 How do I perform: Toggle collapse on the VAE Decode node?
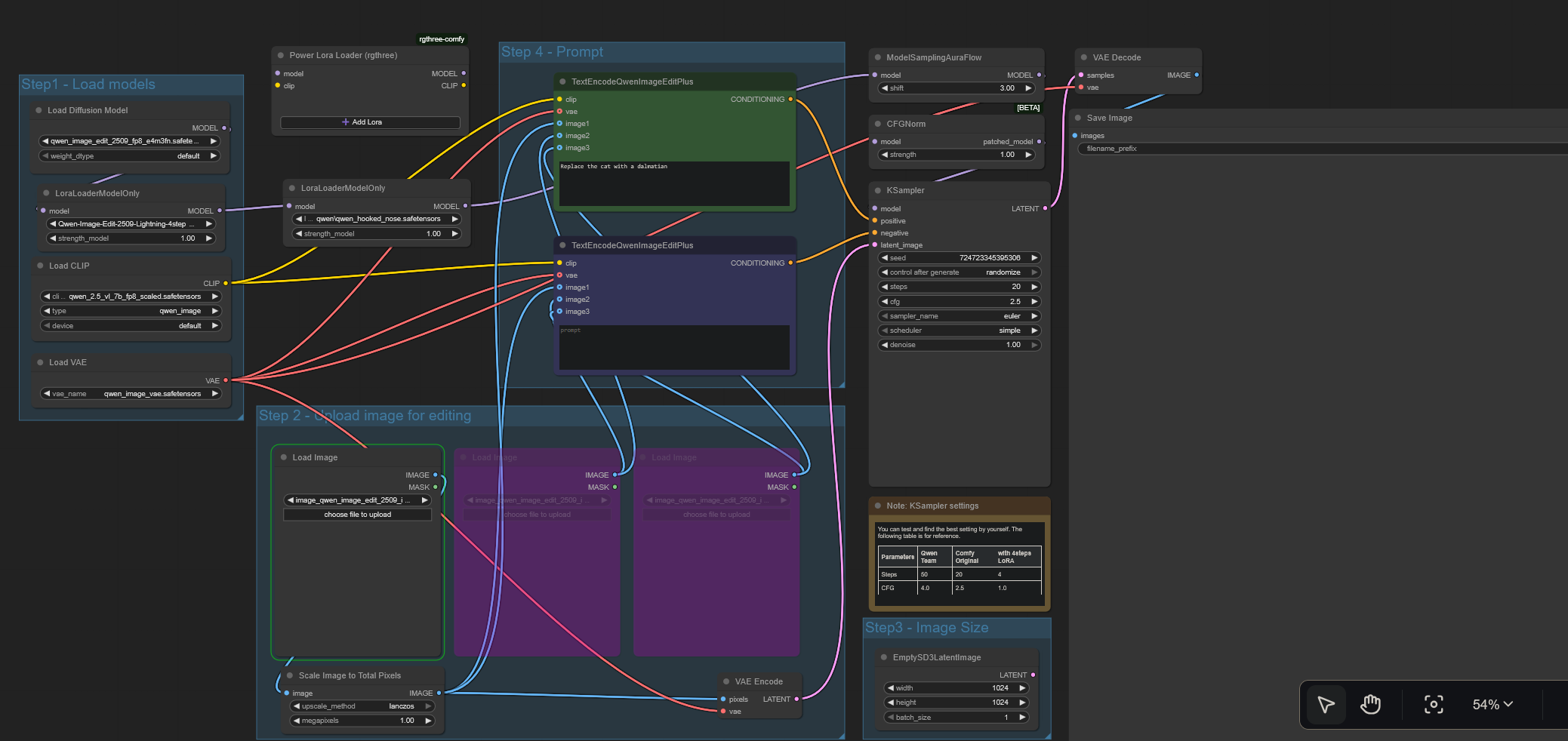1084,57
